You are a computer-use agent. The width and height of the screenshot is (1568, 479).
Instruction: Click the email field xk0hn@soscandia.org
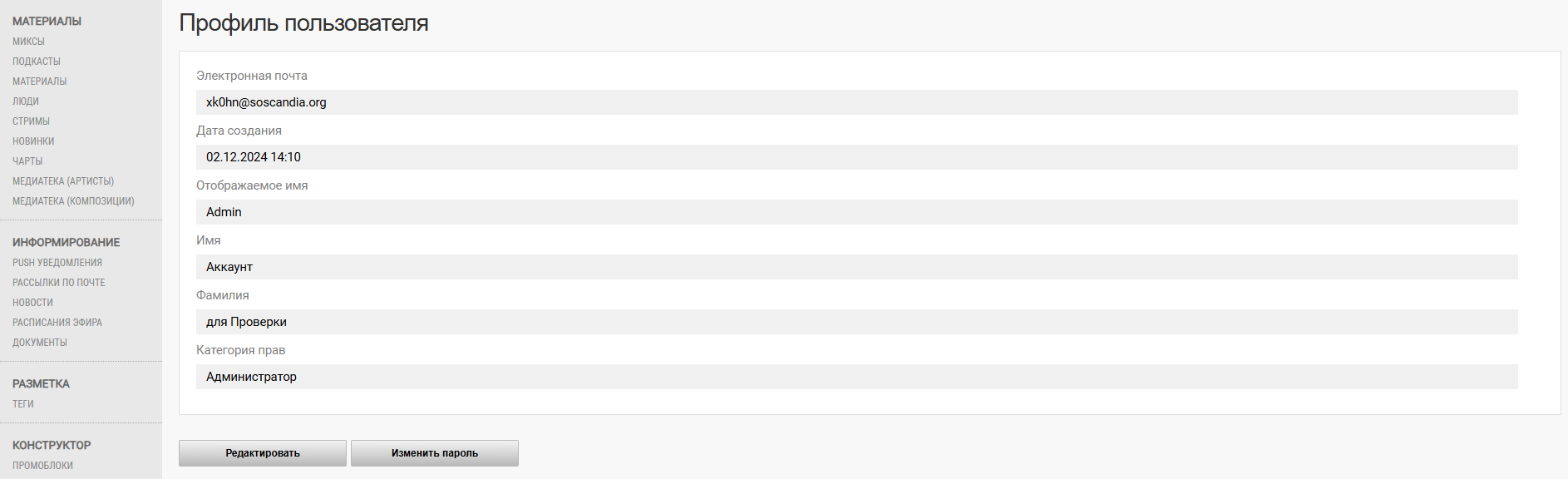[857, 102]
